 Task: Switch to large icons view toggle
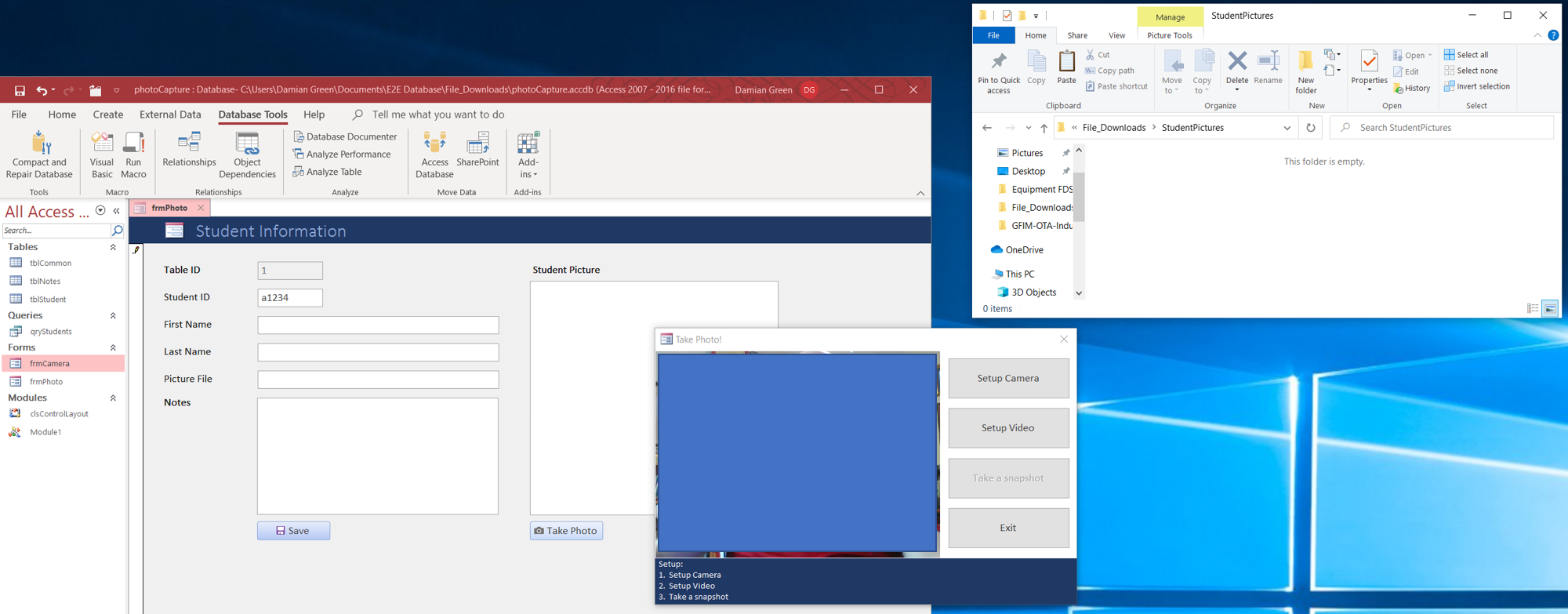click(x=1550, y=309)
